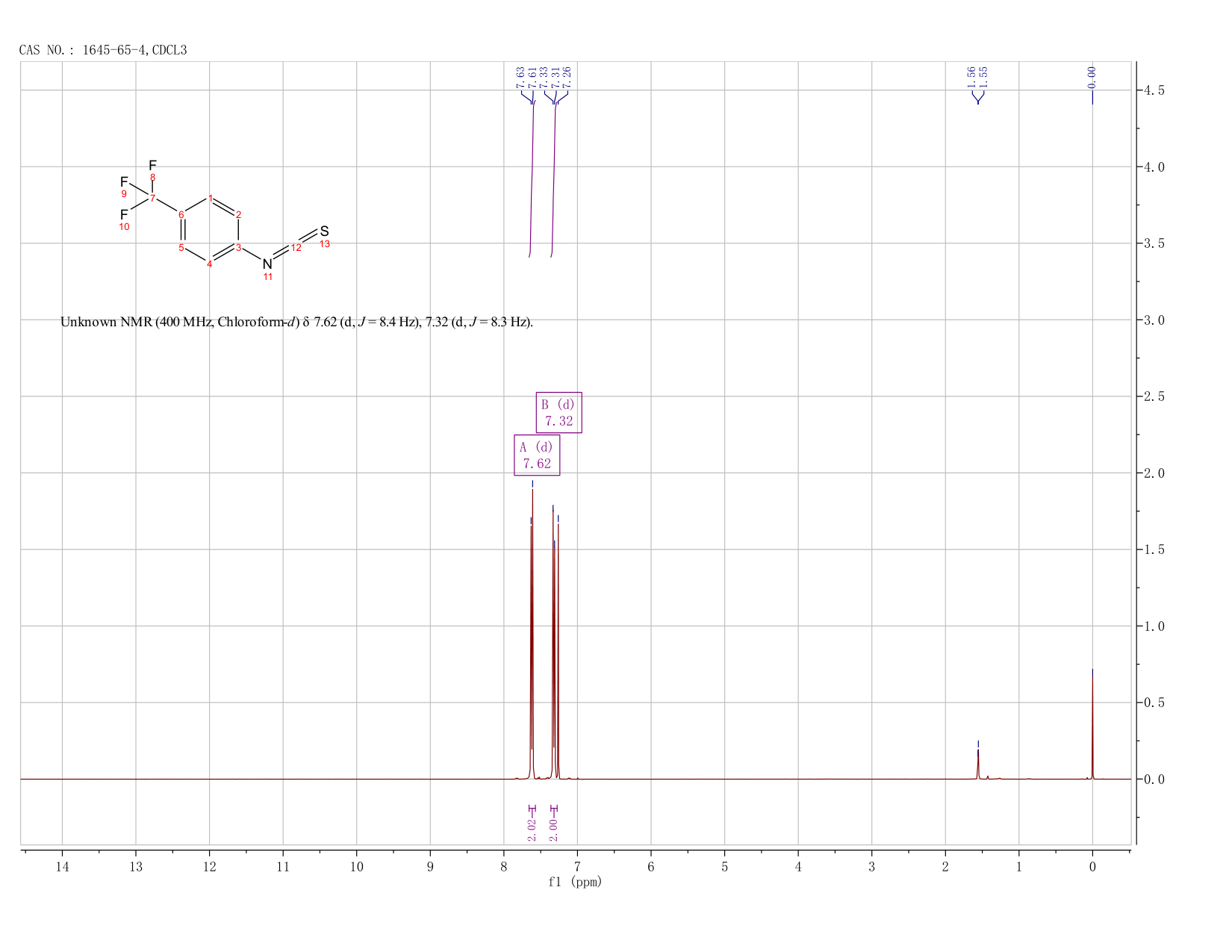
Task: Click the fluorine atom labeled 8
Action: tap(152, 165)
